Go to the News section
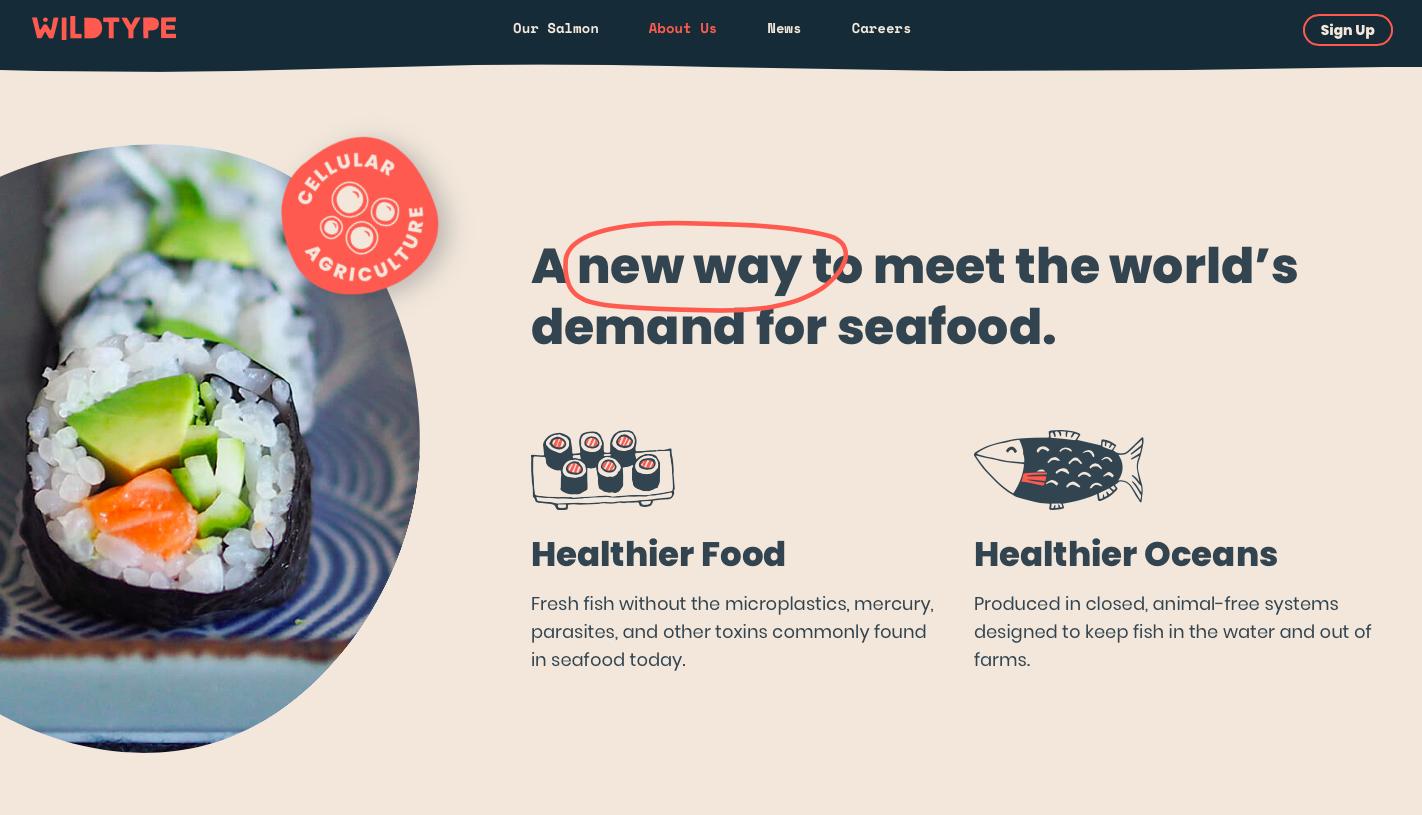This screenshot has width=1422, height=815. tap(784, 28)
